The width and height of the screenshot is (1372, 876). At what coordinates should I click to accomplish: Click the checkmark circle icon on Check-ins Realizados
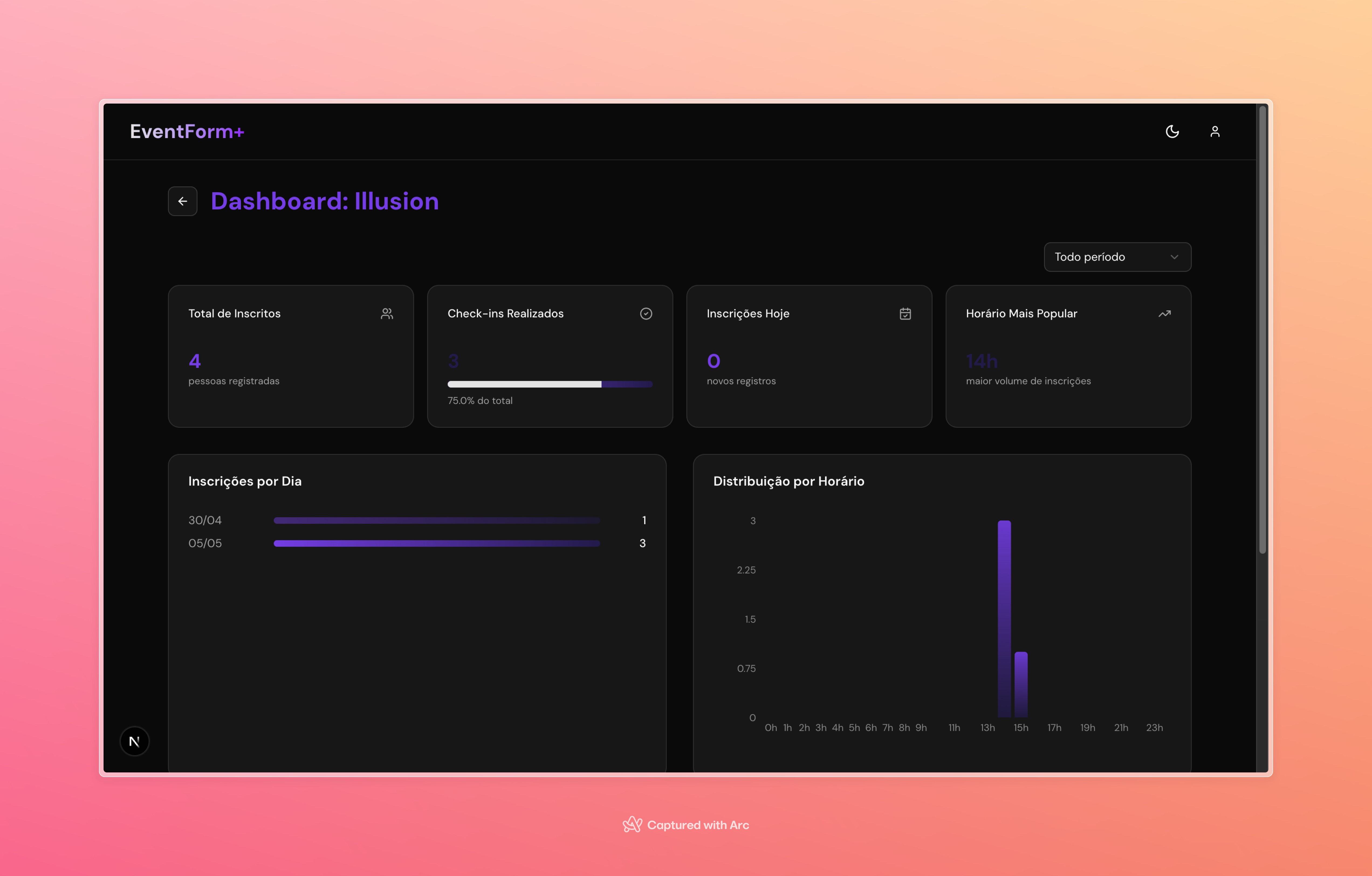pyautogui.click(x=646, y=313)
